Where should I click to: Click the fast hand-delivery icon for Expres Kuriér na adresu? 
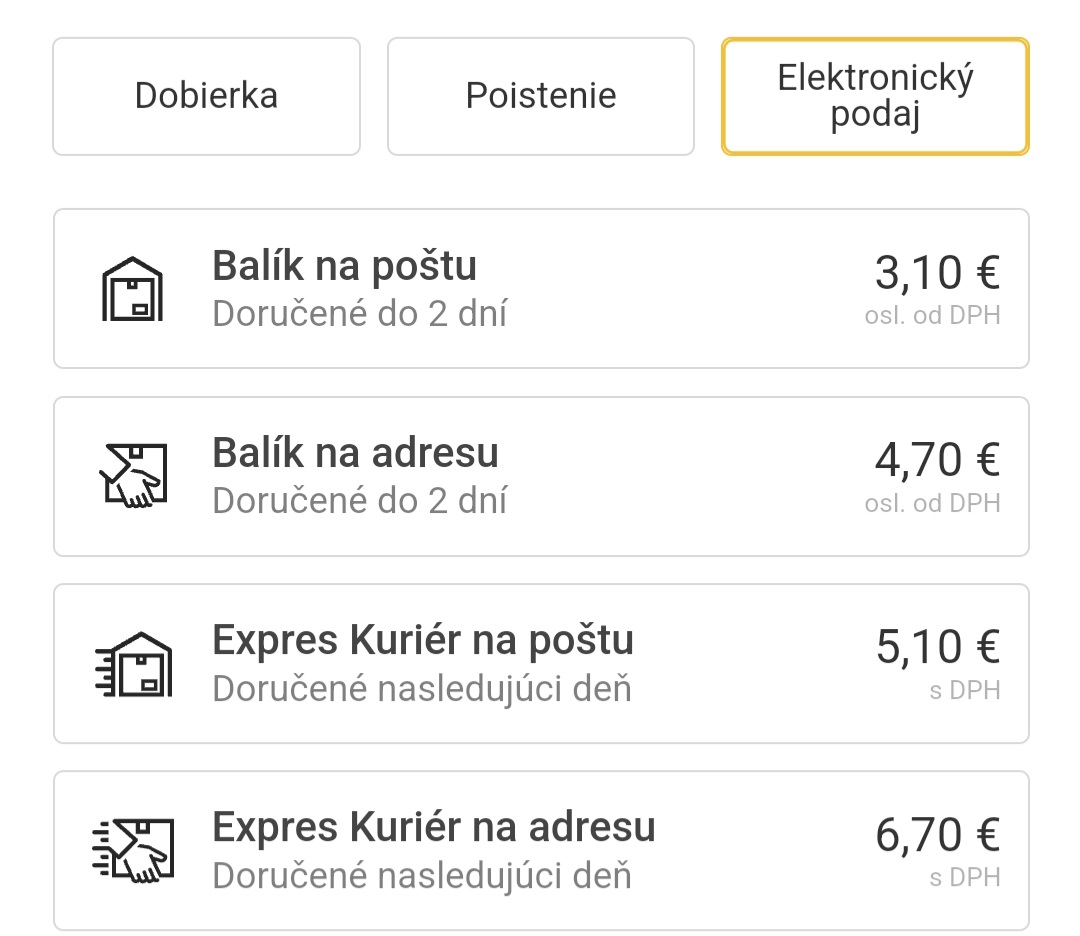pos(132,850)
